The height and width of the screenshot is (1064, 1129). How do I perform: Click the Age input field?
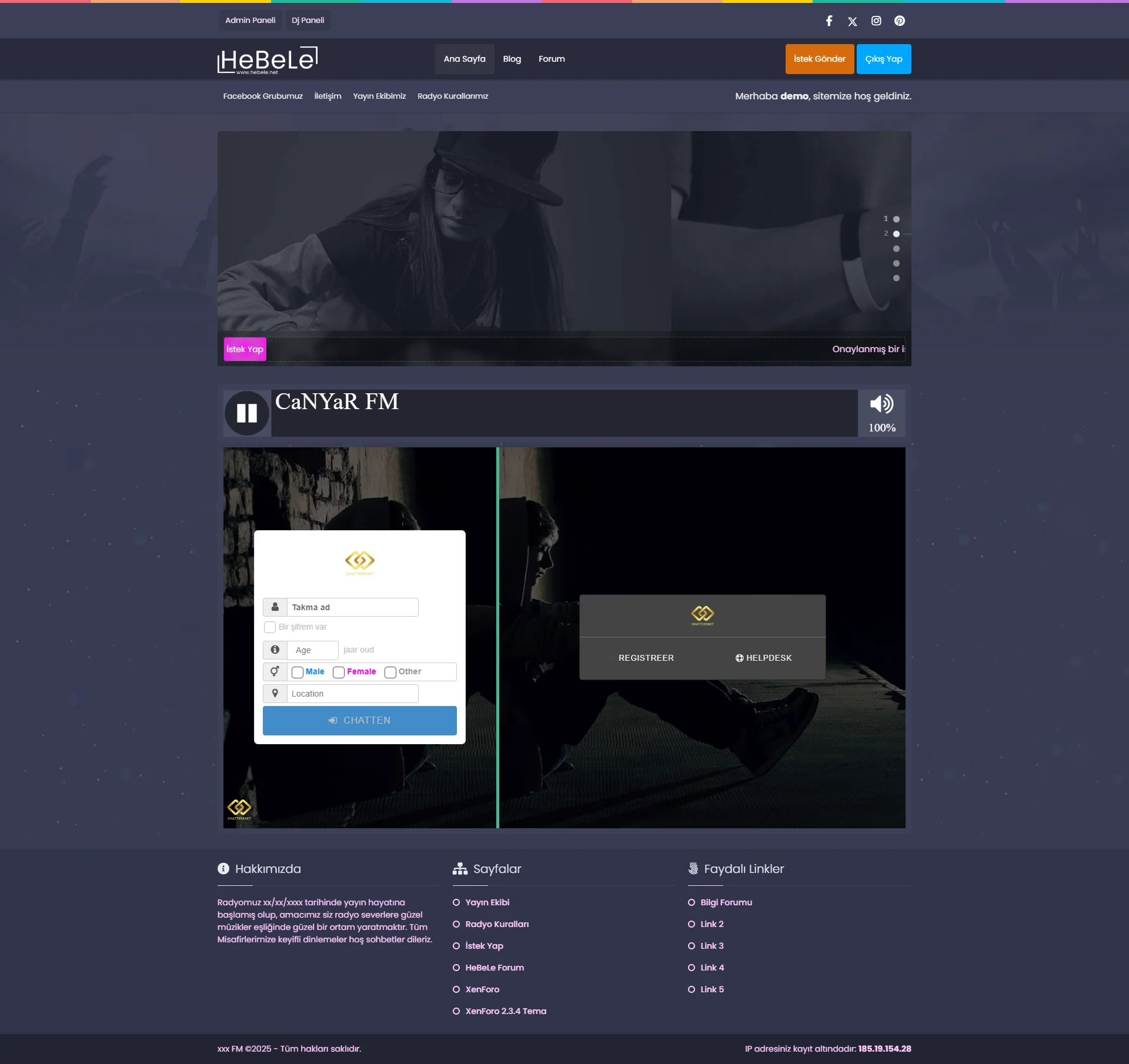[x=313, y=650]
